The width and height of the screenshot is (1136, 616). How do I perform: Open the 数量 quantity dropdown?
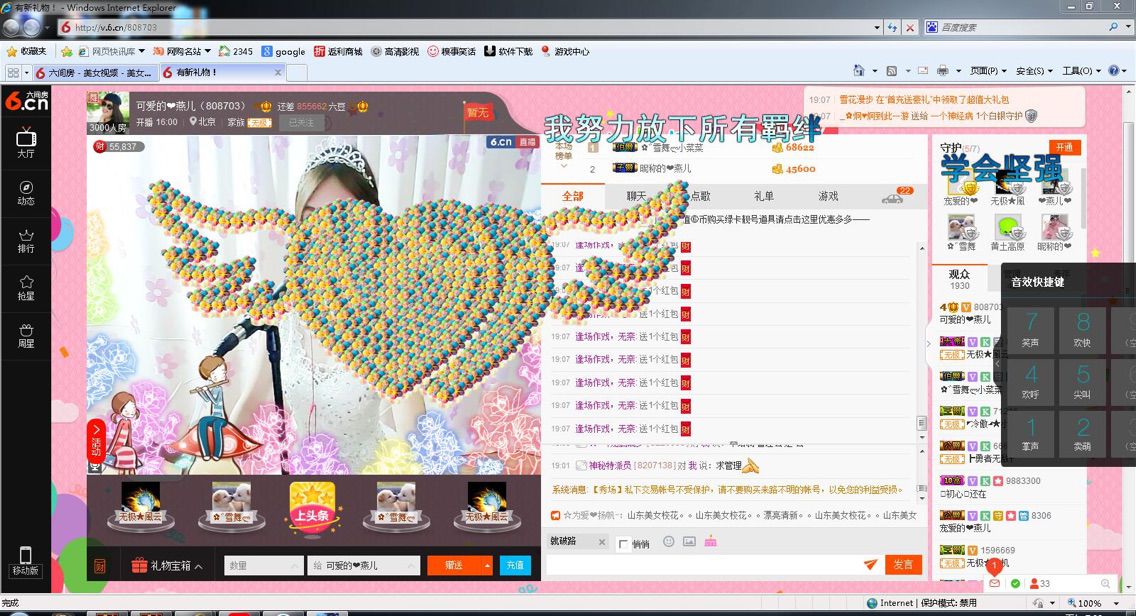click(x=264, y=565)
